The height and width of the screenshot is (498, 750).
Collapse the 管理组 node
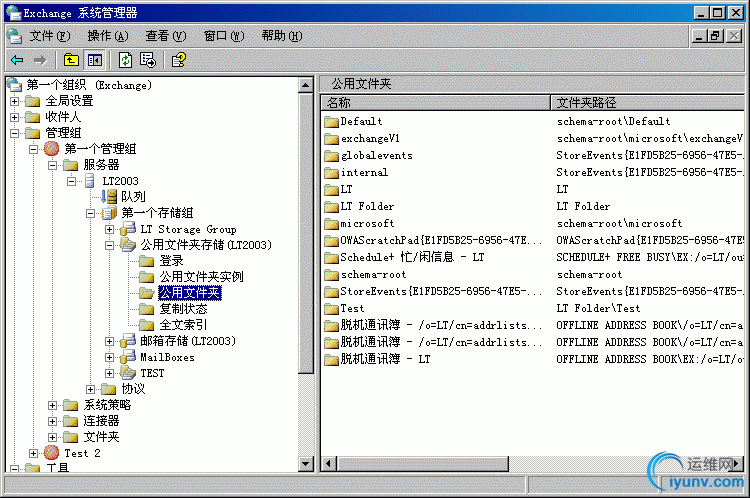click(x=14, y=133)
